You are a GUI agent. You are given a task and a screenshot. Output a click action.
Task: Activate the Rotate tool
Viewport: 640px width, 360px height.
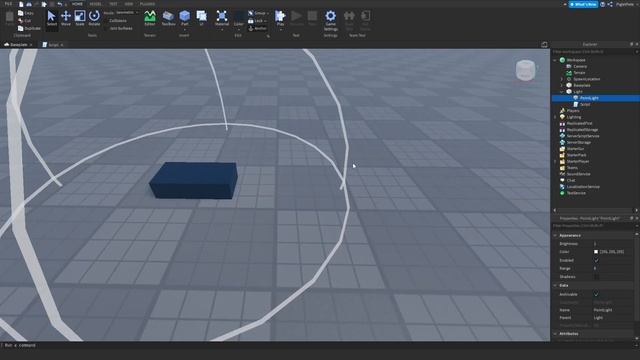(x=94, y=18)
